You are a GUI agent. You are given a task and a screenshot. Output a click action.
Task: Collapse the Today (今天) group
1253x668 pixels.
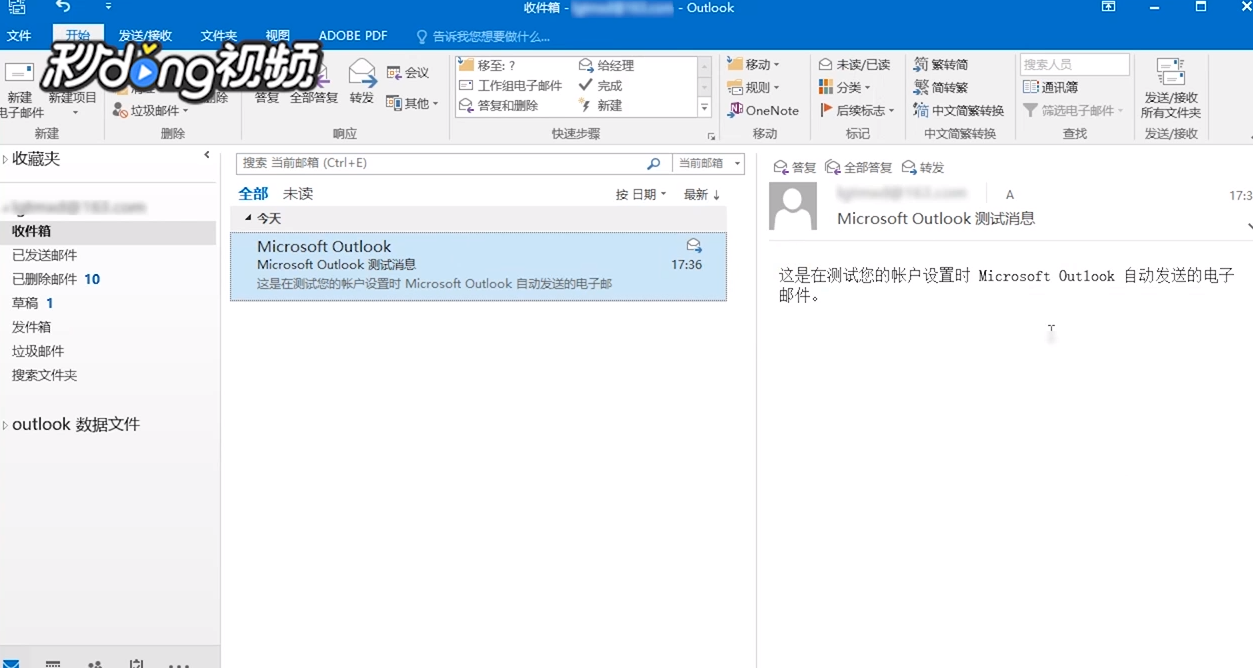(x=249, y=218)
